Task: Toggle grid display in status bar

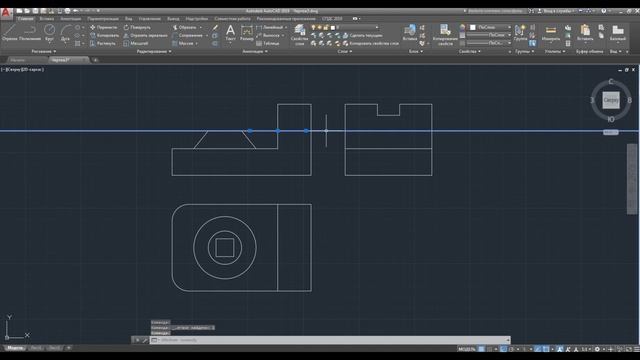Action: (482, 349)
